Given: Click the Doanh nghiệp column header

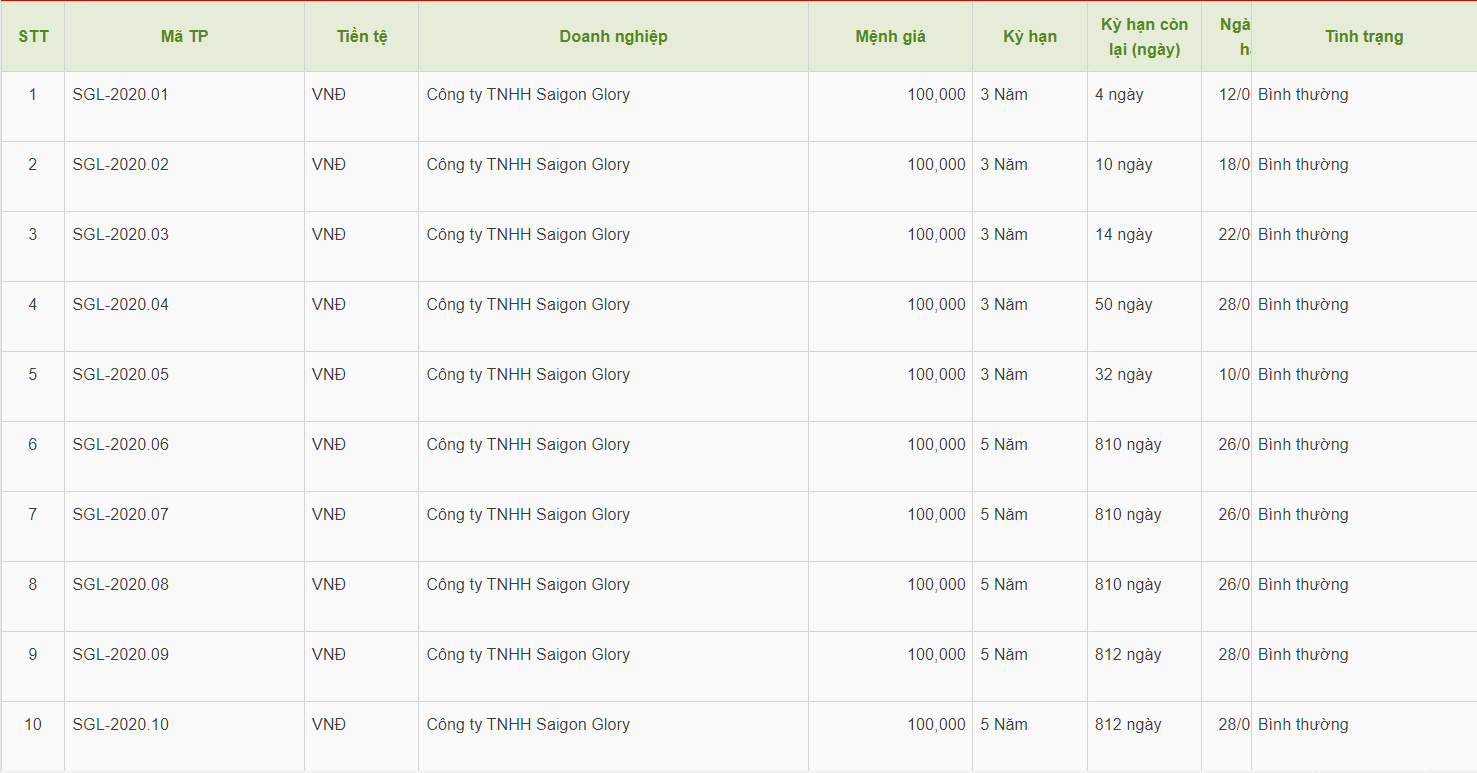Looking at the screenshot, I should click(x=613, y=37).
